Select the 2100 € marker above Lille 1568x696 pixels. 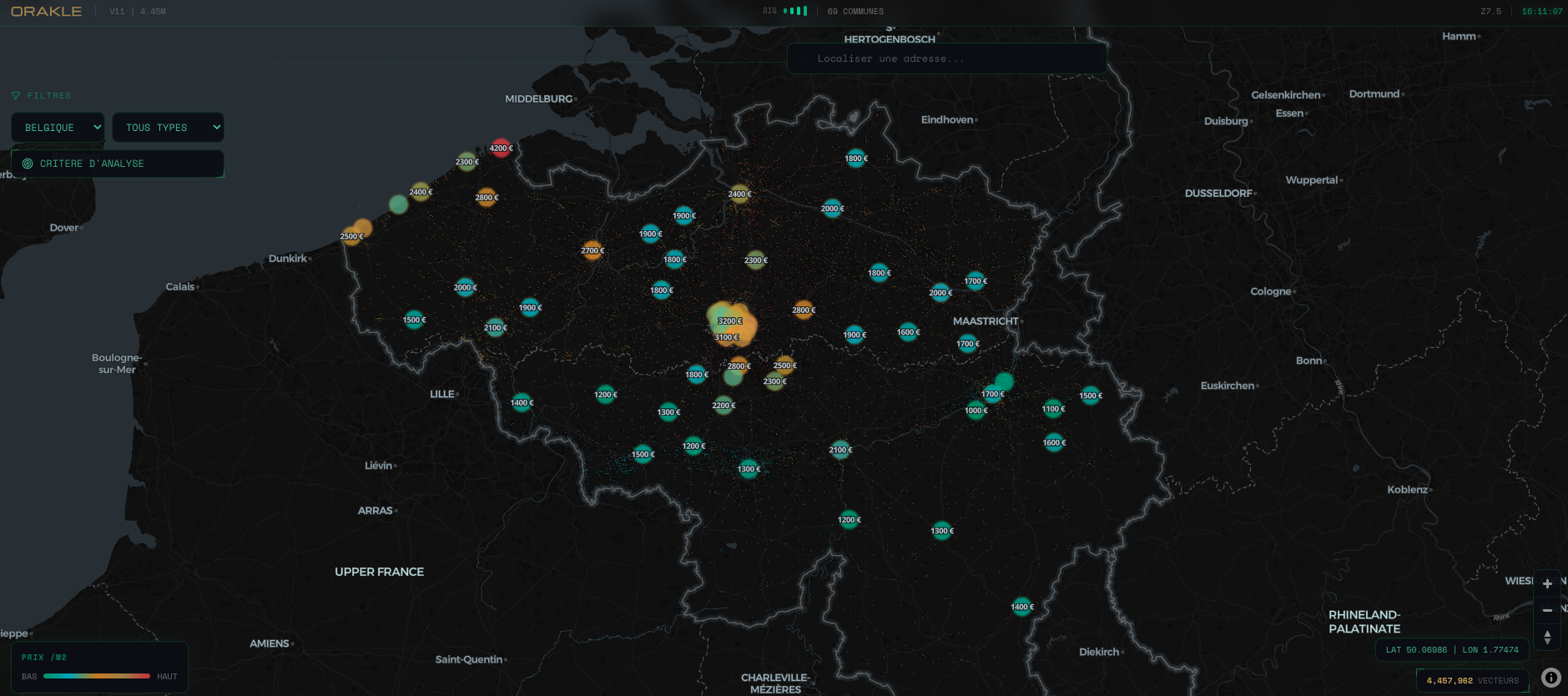tap(495, 328)
